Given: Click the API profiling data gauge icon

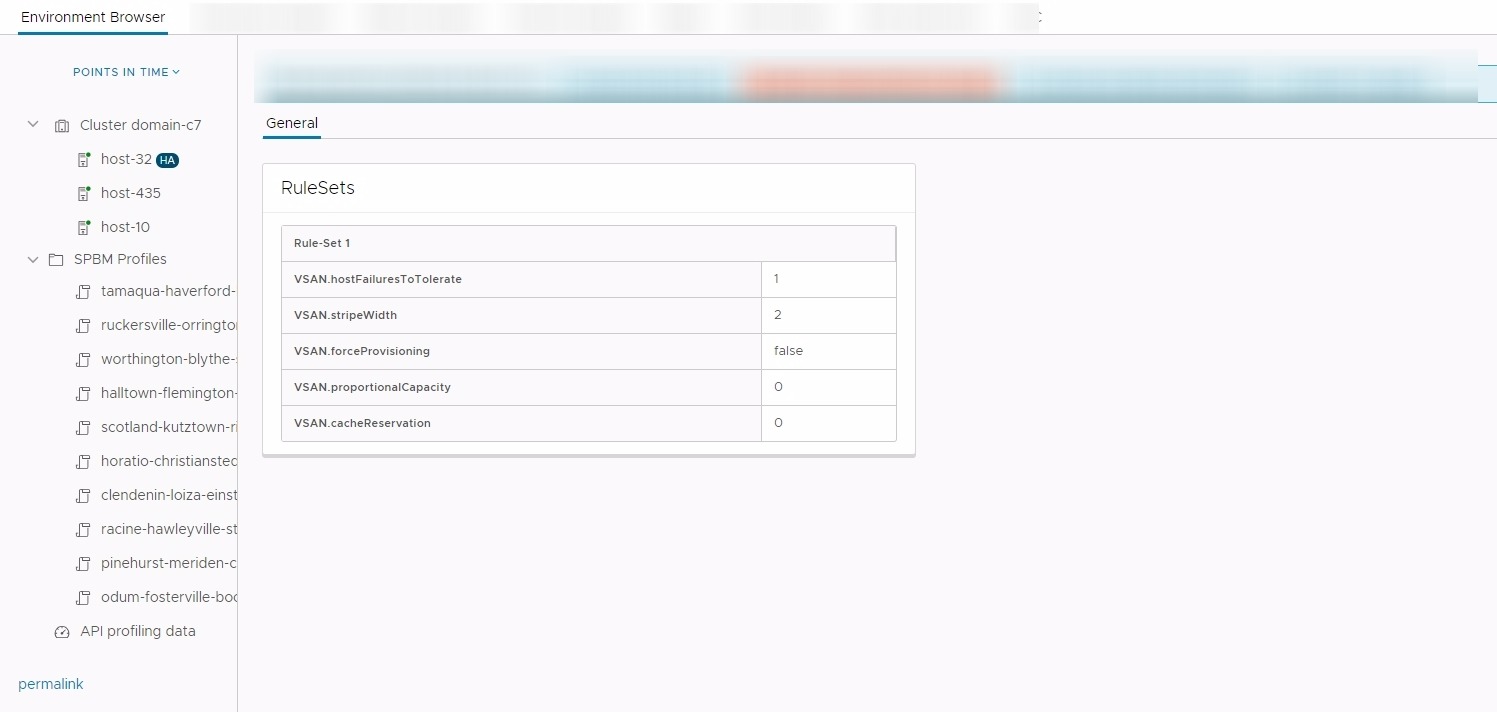Looking at the screenshot, I should pyautogui.click(x=62, y=632).
